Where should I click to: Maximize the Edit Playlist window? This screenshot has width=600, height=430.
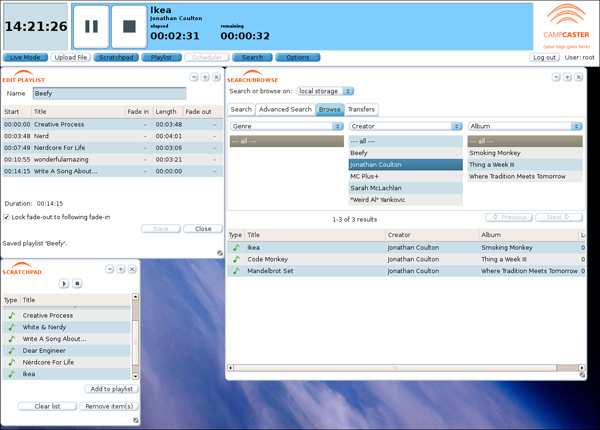pyautogui.click(x=205, y=77)
